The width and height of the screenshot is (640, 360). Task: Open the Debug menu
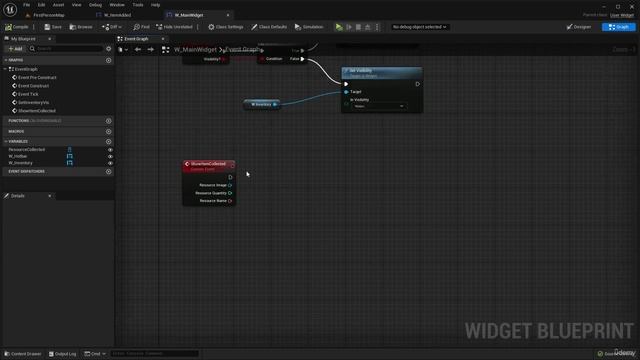[x=95, y=5]
